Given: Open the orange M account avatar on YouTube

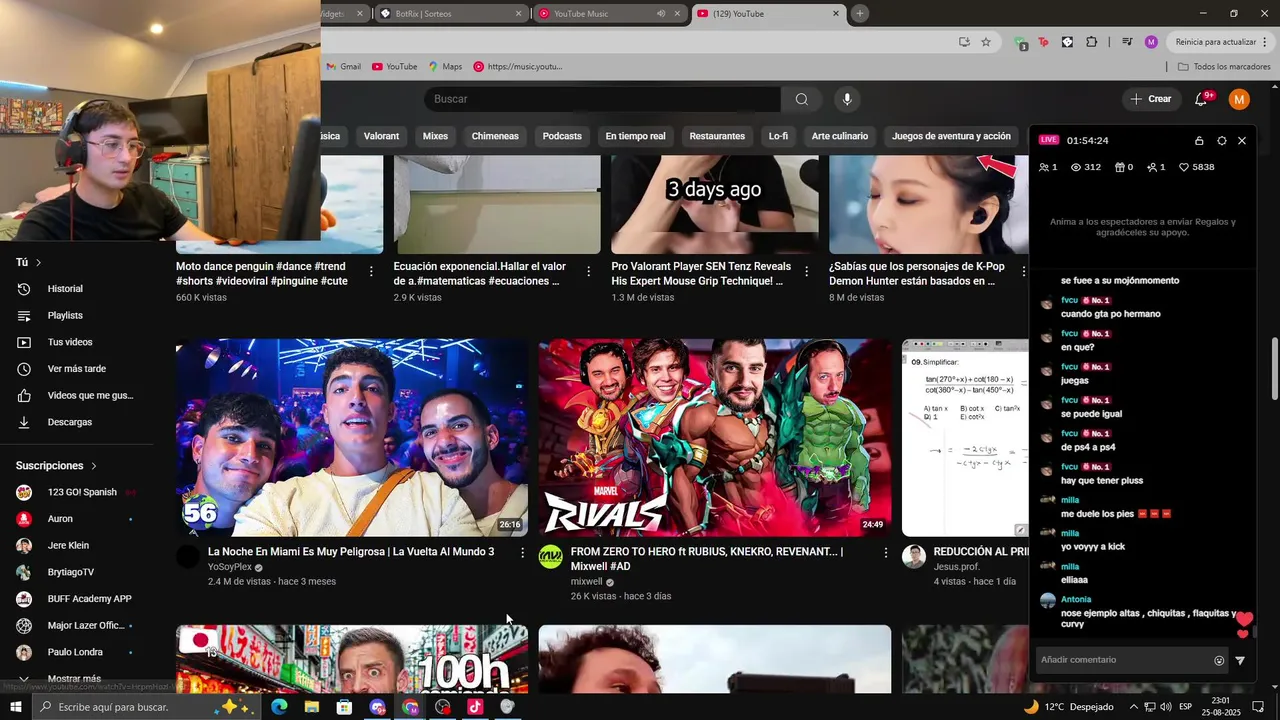Looking at the screenshot, I should 1239,99.
